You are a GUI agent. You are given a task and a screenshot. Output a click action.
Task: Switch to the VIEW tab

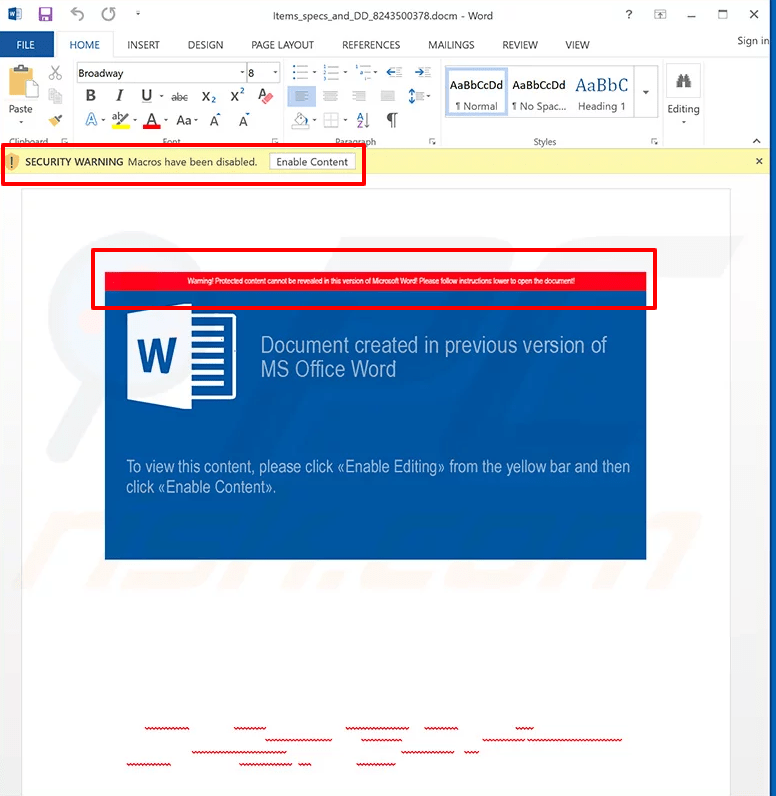(577, 45)
